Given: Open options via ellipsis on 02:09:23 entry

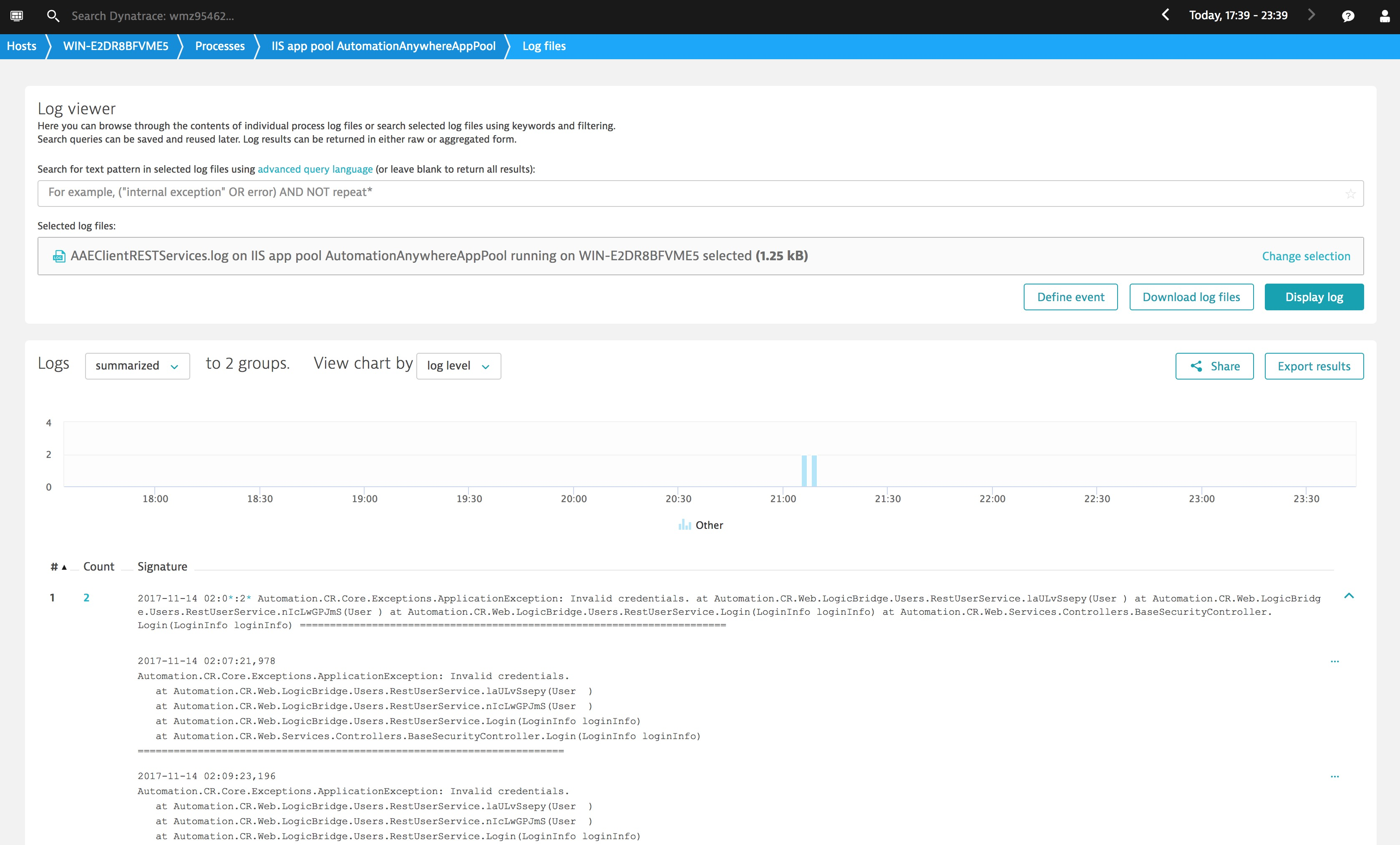Looking at the screenshot, I should (x=1335, y=777).
